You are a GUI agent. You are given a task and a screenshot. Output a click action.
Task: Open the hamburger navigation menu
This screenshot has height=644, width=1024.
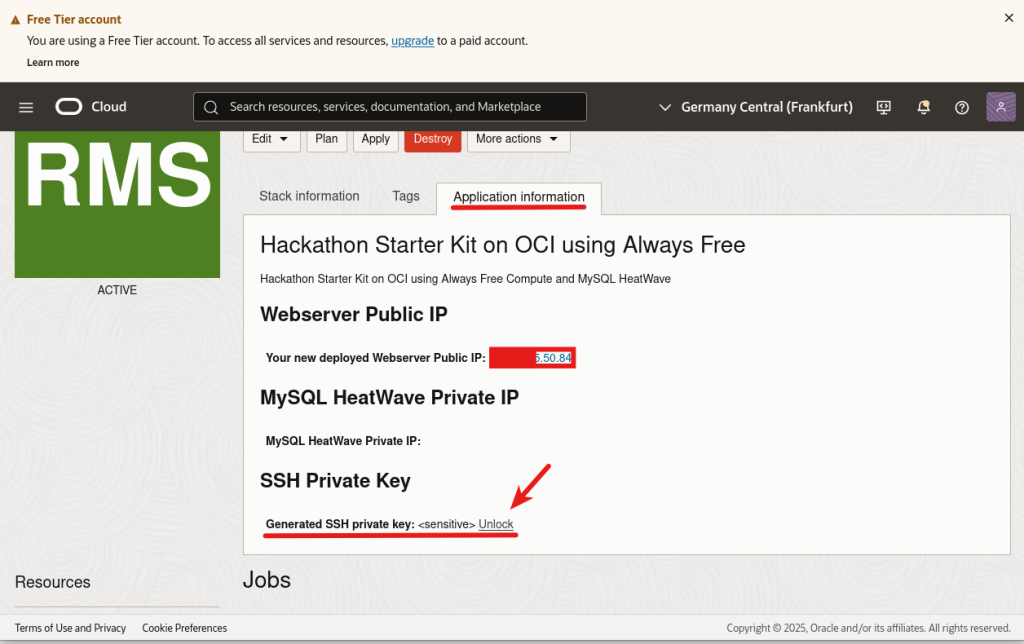coord(26,107)
